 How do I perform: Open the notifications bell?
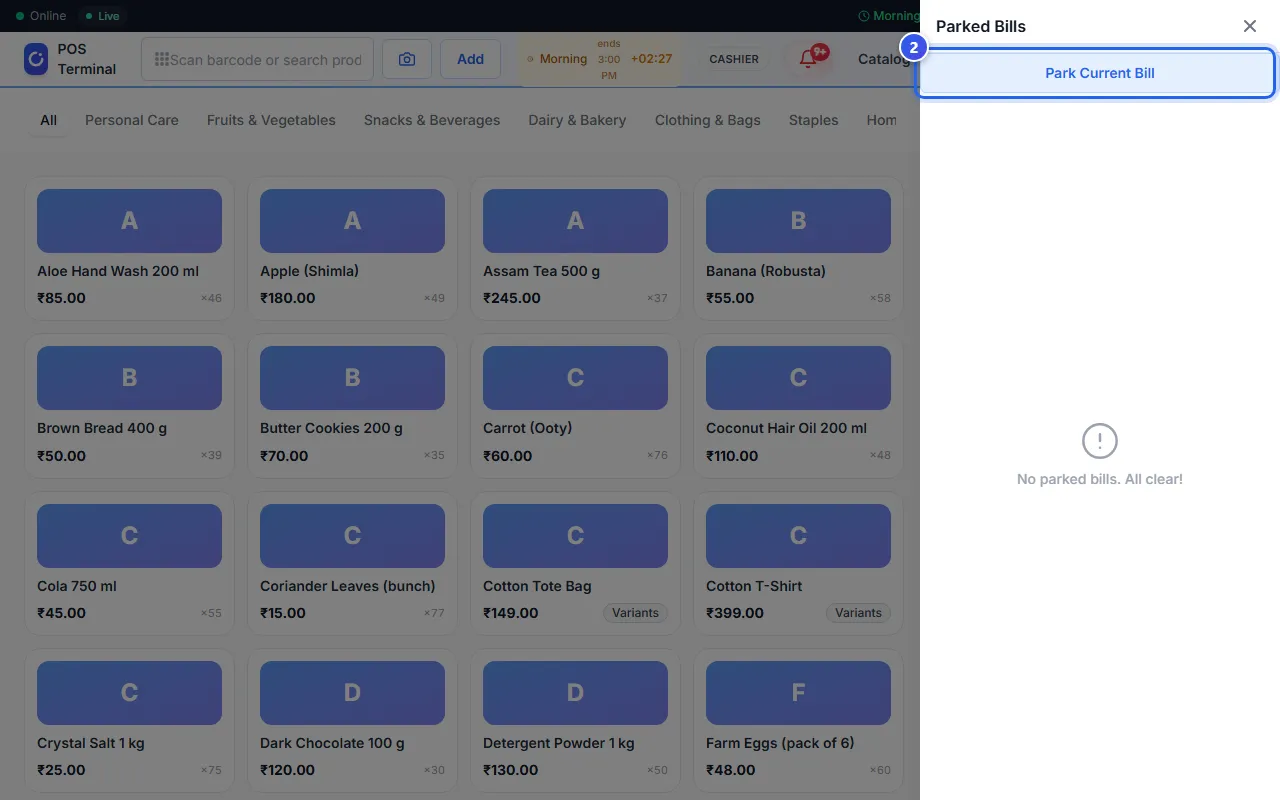click(808, 59)
